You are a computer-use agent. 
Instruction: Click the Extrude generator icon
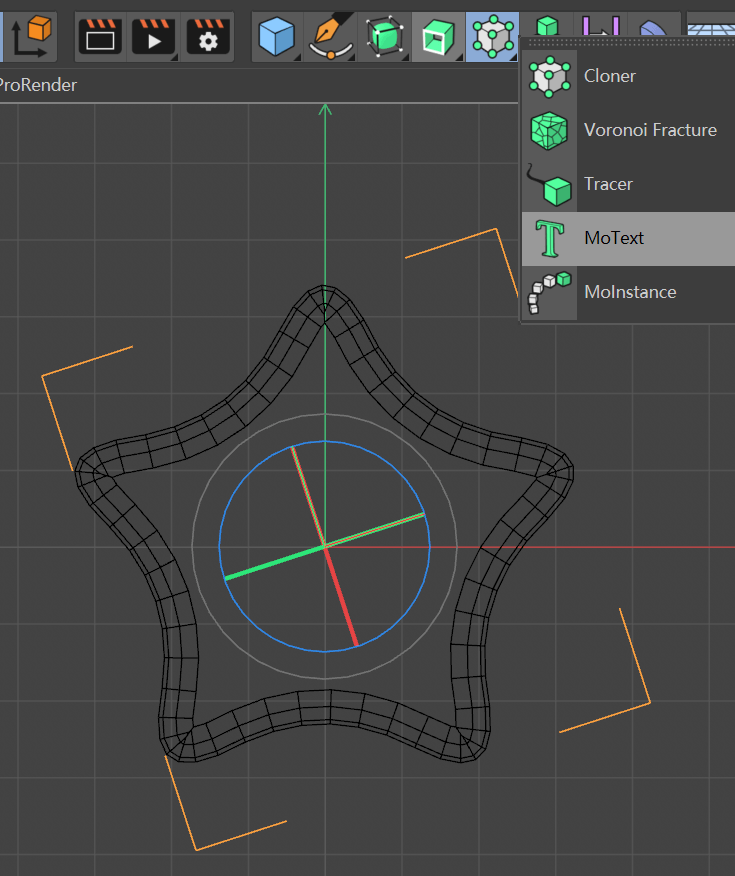click(x=438, y=37)
